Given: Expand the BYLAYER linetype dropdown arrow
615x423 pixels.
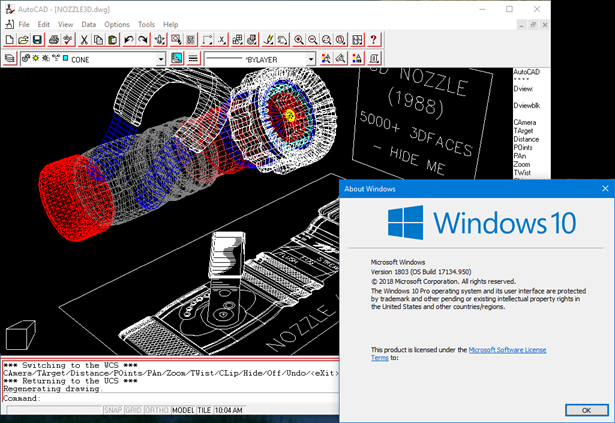Looking at the screenshot, I should (x=311, y=59).
